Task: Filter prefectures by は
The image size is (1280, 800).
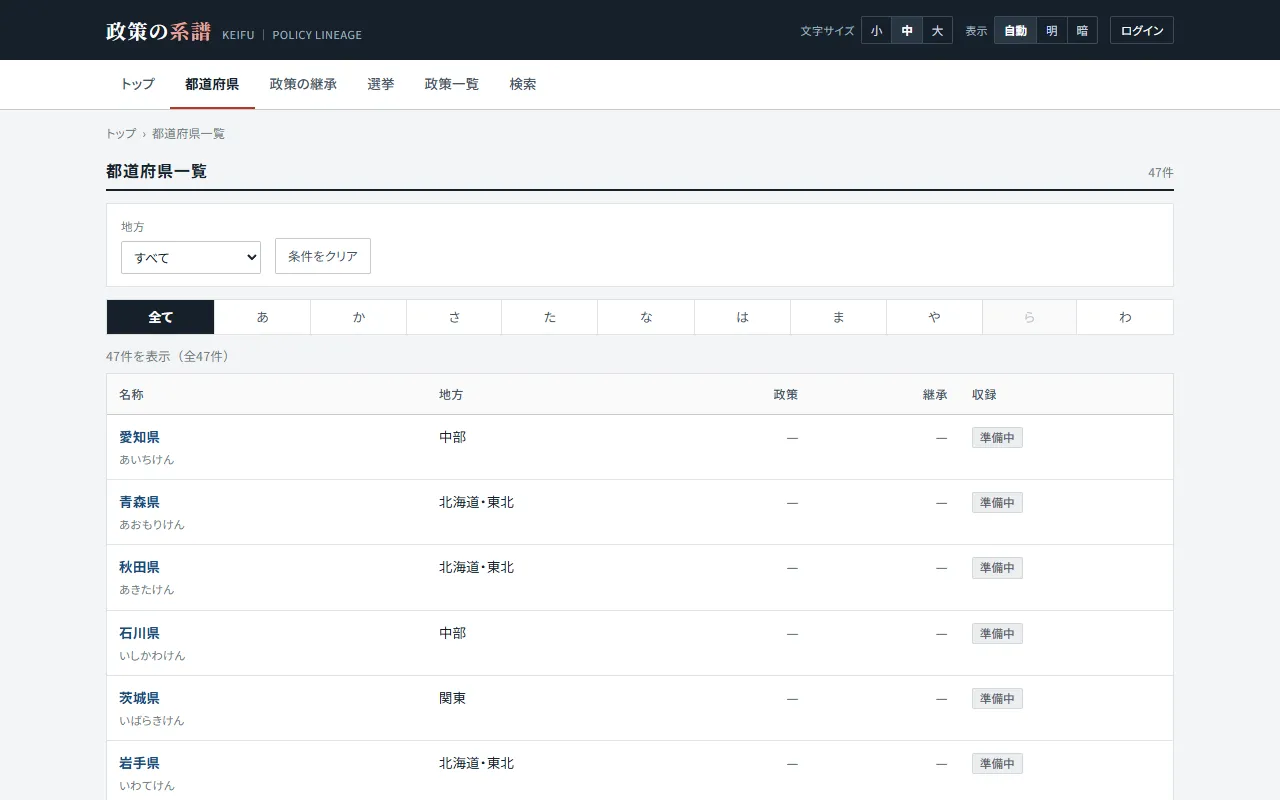Action: (743, 317)
